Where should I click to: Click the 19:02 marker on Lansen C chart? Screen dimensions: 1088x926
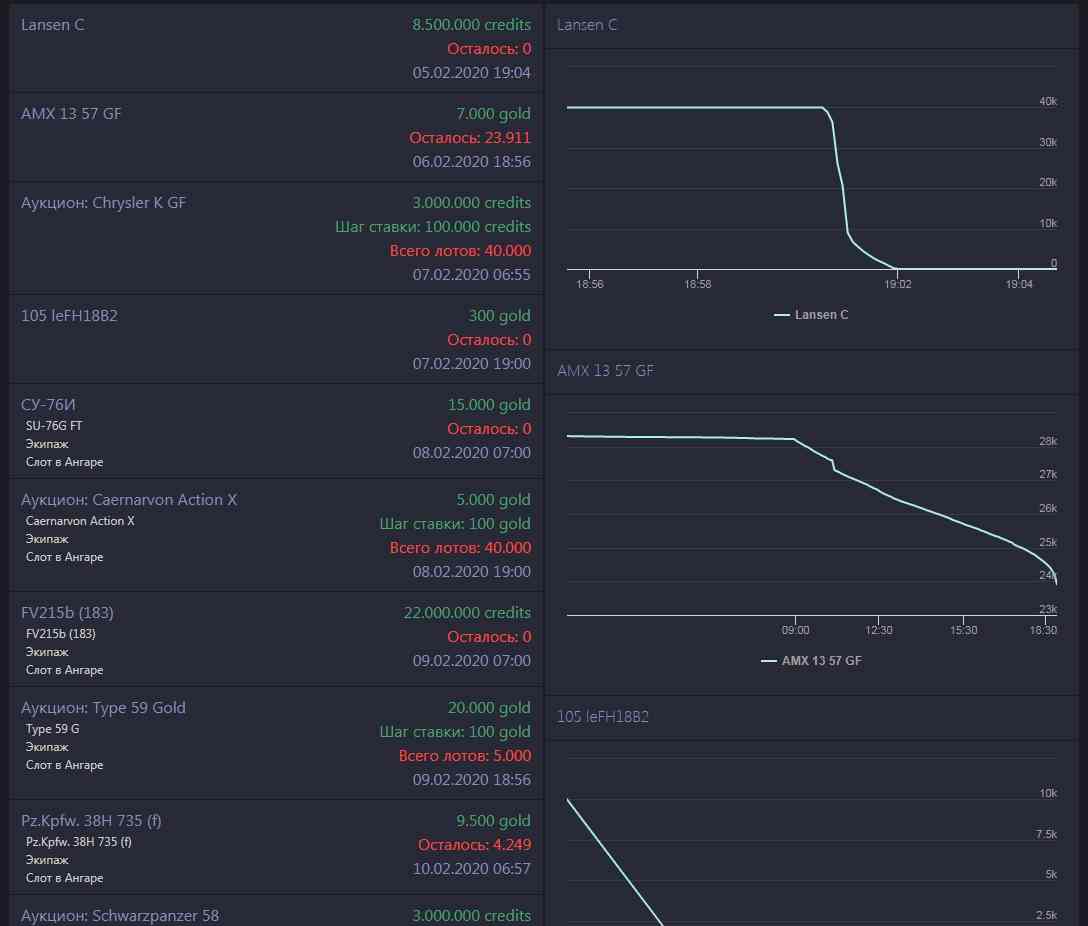[x=896, y=285]
